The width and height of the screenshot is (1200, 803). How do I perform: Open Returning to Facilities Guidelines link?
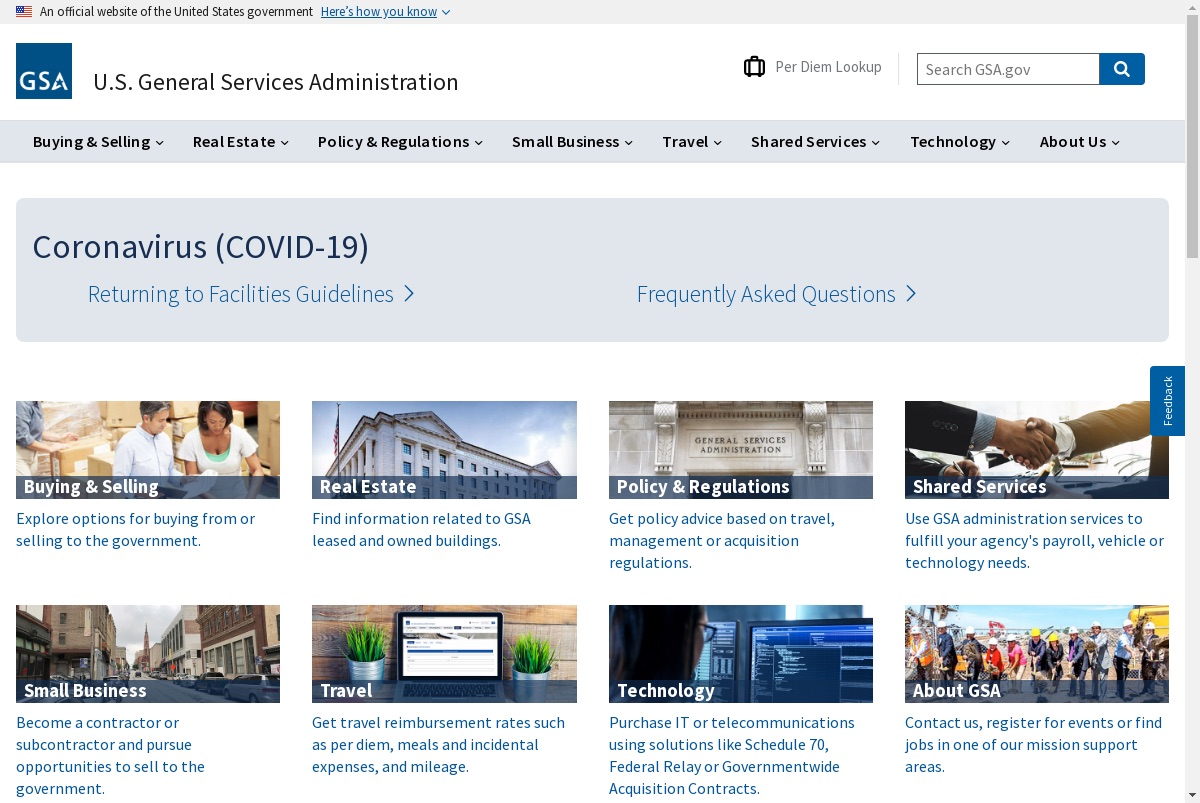[251, 294]
